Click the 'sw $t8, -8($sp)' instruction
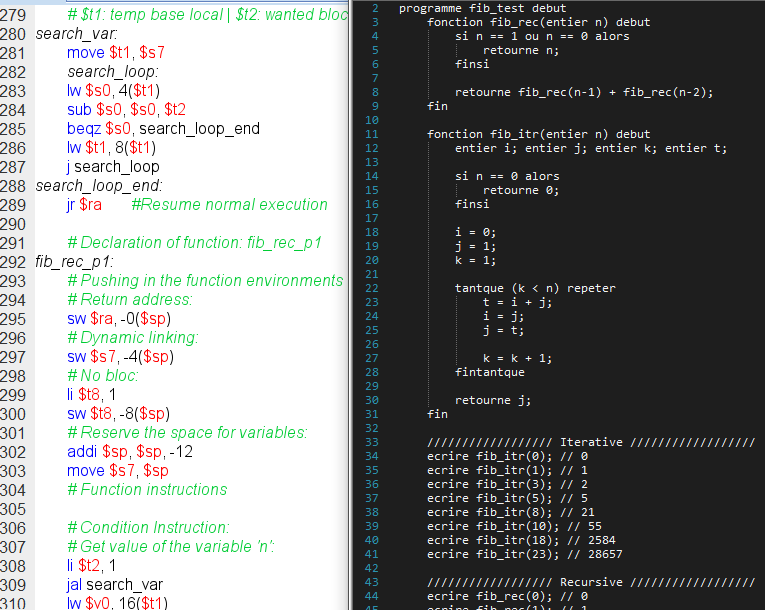This screenshot has height=610, width=765. pos(118,414)
